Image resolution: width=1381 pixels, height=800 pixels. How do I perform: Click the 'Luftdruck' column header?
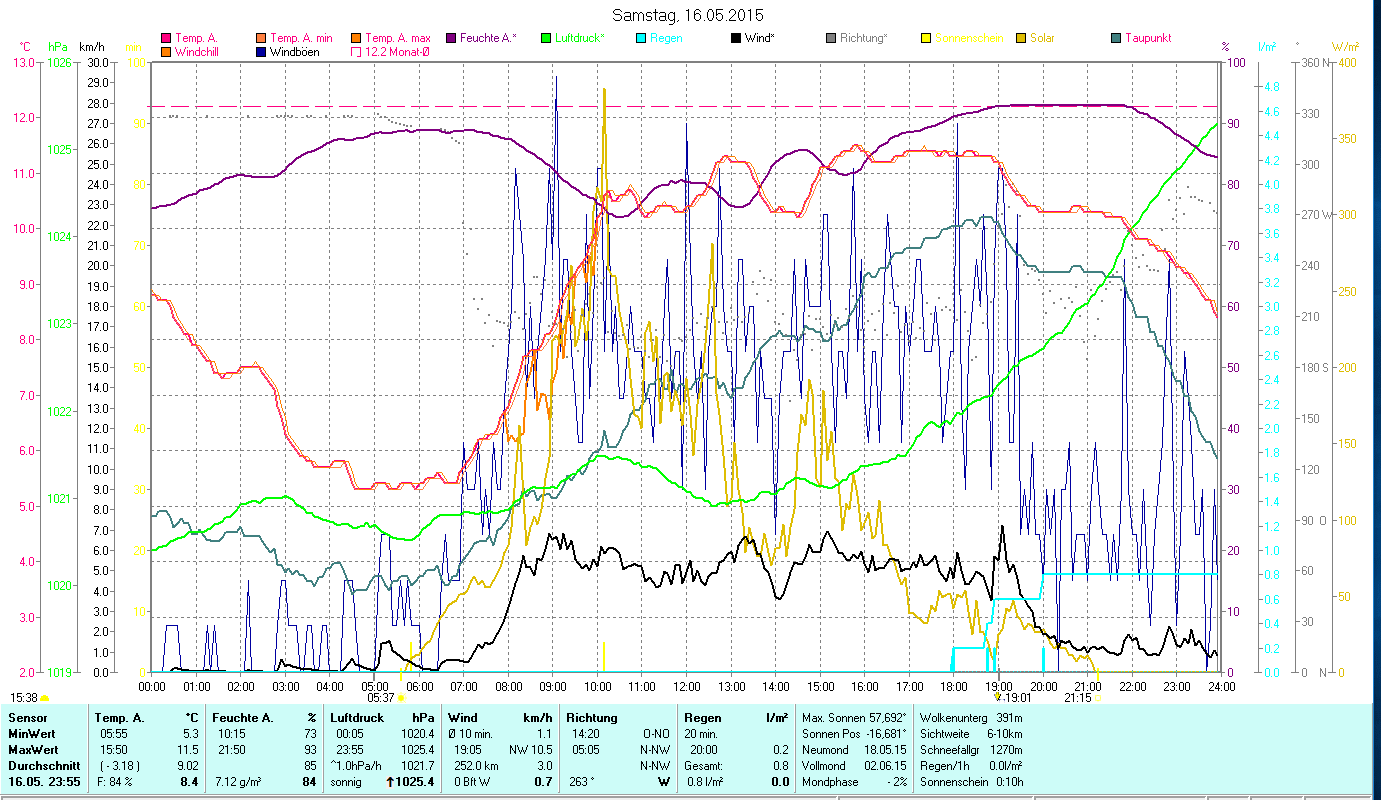(x=355, y=718)
